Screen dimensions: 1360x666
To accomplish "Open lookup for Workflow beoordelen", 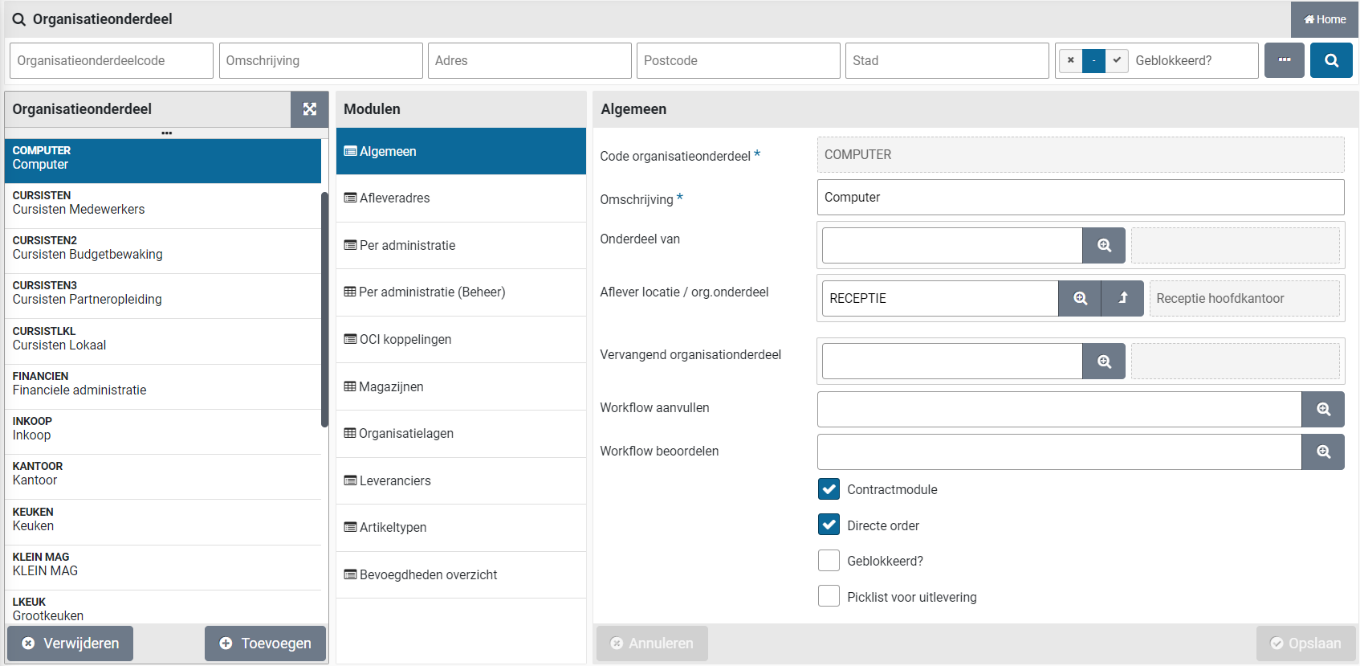I will 1323,452.
